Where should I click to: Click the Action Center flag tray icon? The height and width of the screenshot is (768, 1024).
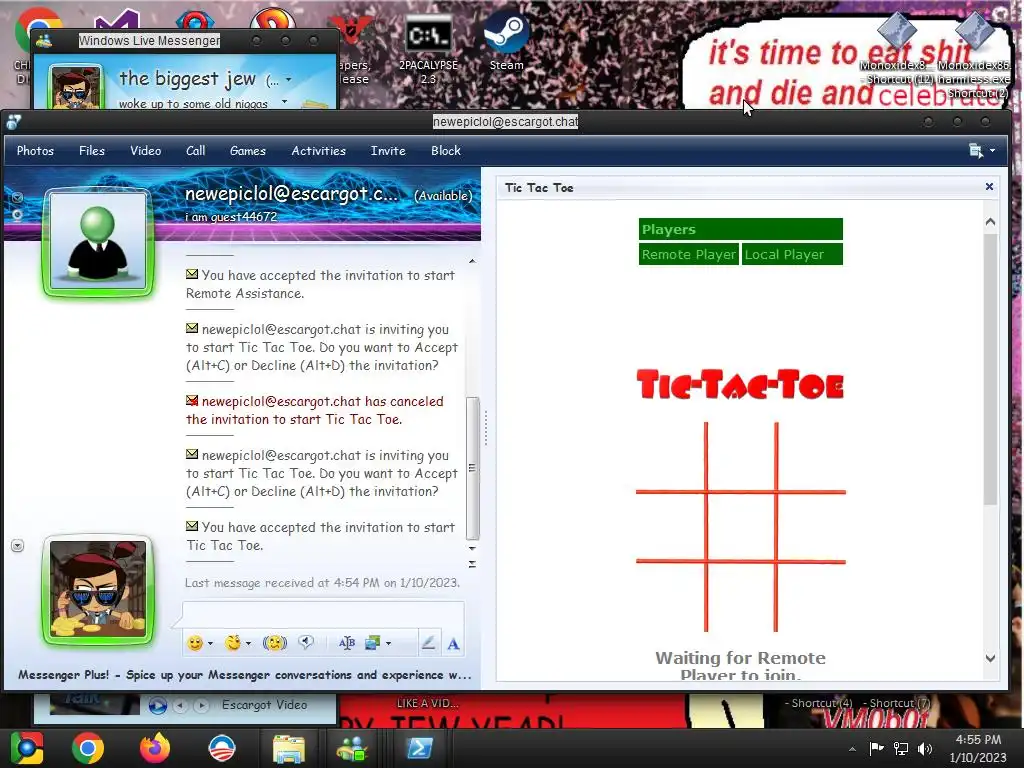pos(876,748)
